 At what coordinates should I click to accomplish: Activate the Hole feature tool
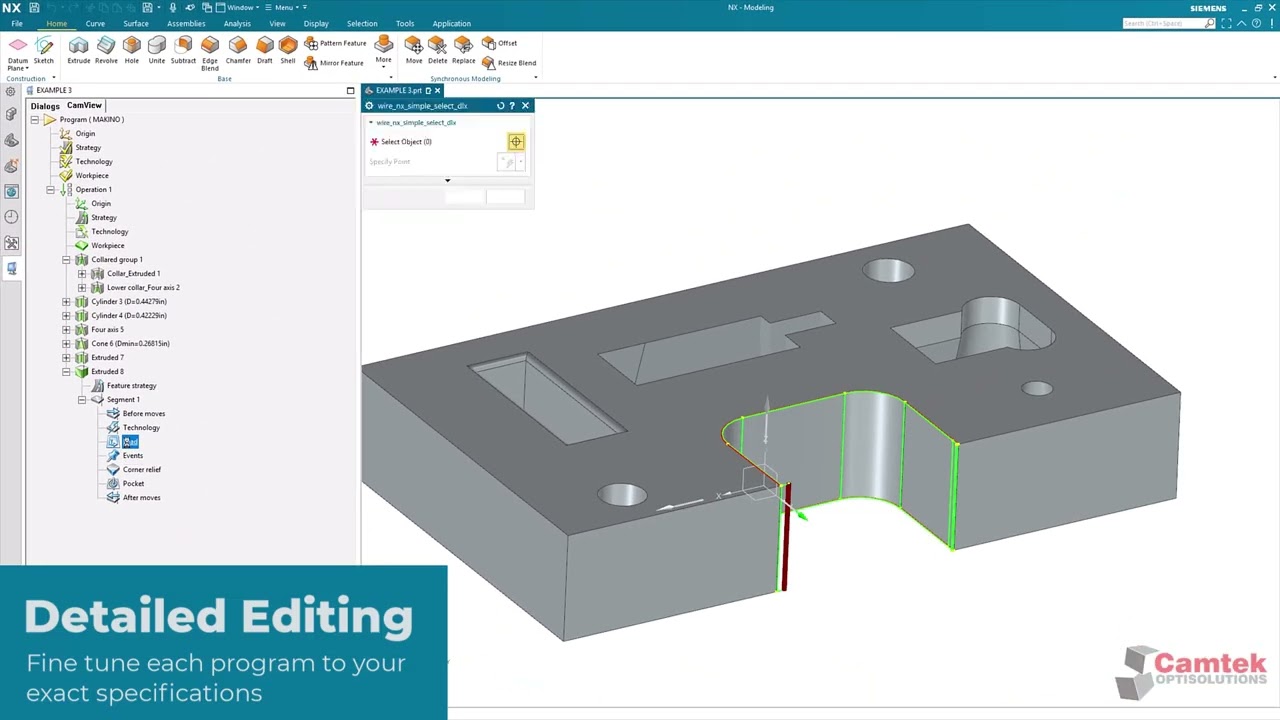pos(131,50)
